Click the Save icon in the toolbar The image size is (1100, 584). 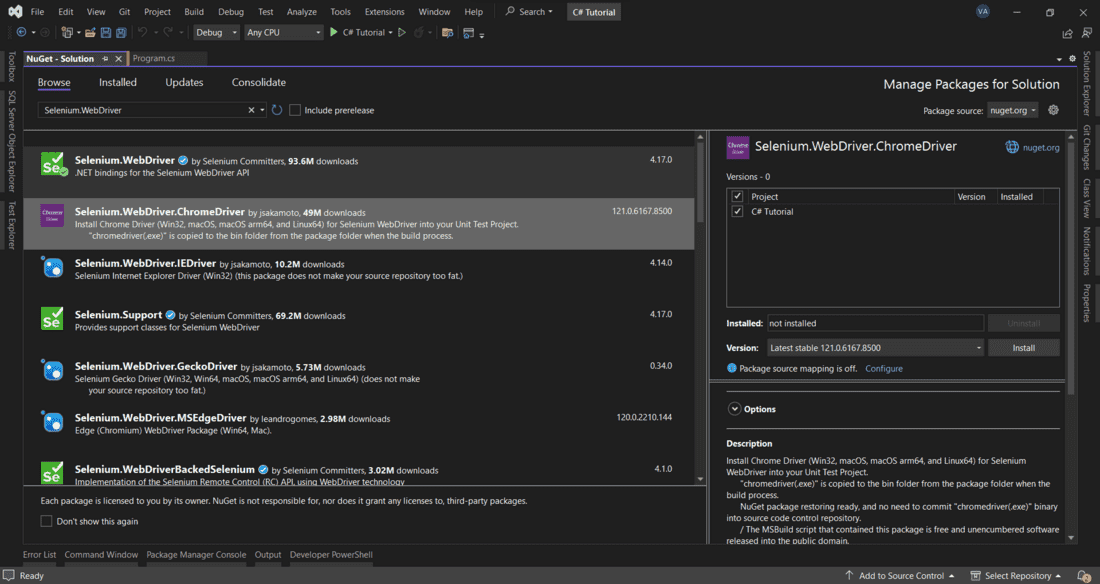coord(106,32)
